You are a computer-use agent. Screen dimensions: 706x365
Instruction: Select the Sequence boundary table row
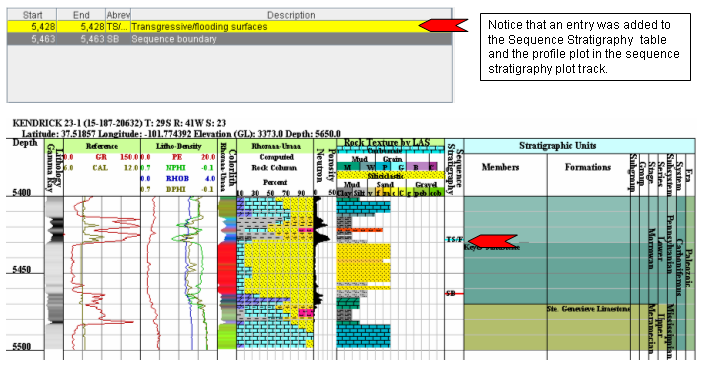click(230, 39)
